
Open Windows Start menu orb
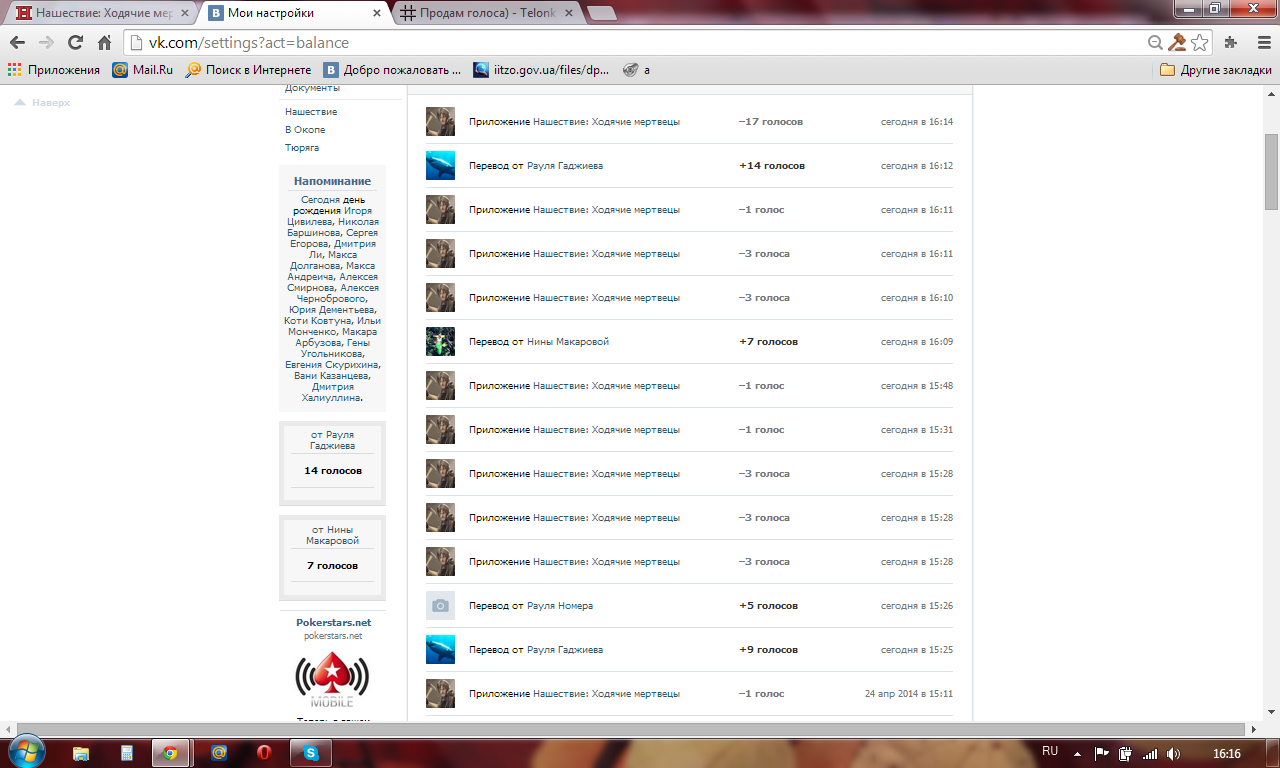pos(24,752)
